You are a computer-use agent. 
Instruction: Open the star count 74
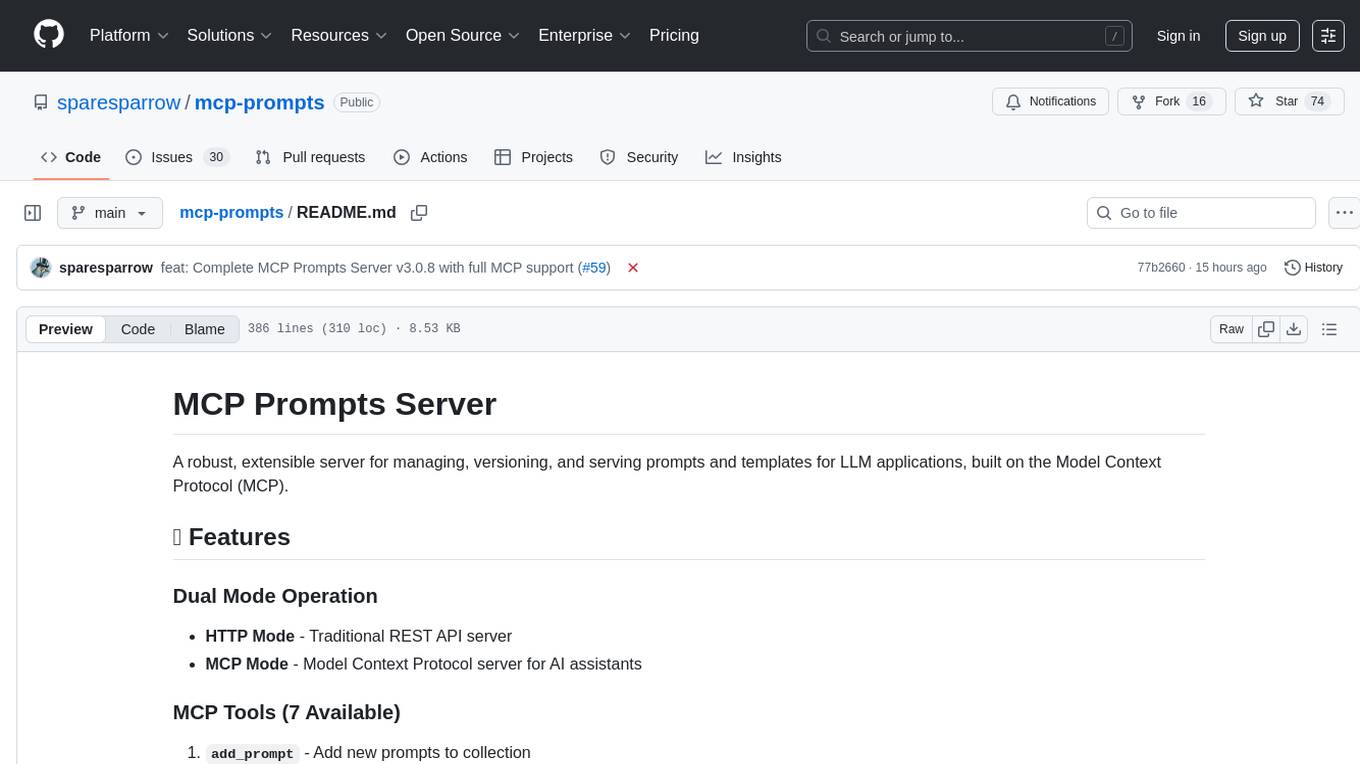tap(1317, 101)
